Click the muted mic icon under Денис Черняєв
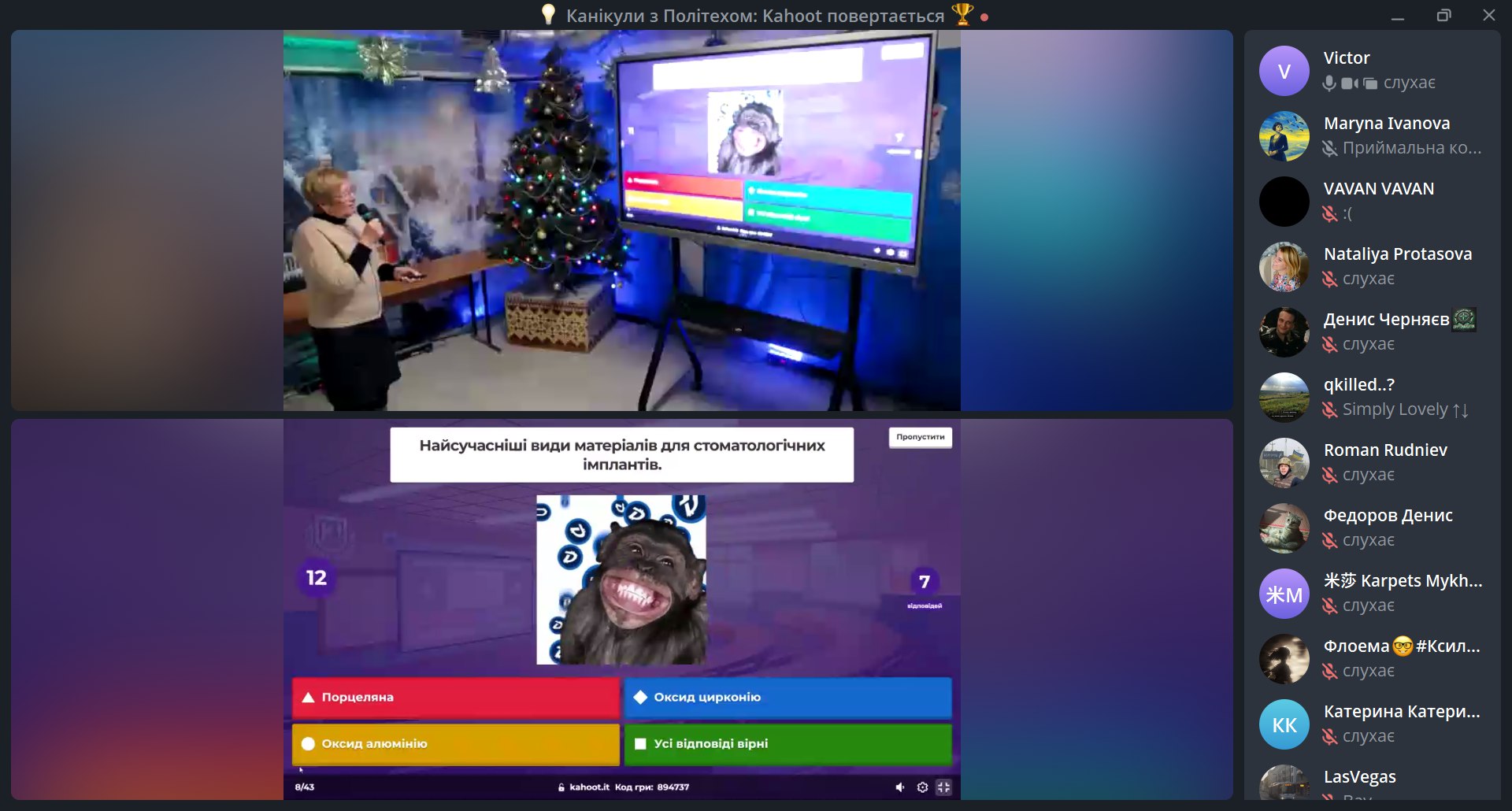 coord(1330,344)
